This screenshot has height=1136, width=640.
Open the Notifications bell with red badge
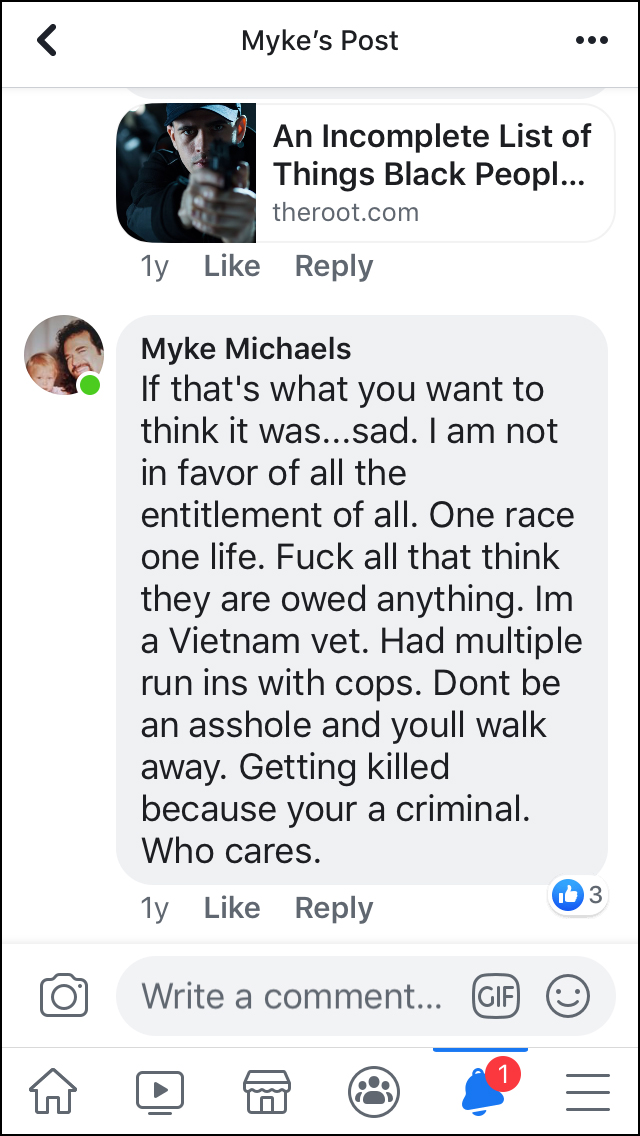(x=482, y=1090)
